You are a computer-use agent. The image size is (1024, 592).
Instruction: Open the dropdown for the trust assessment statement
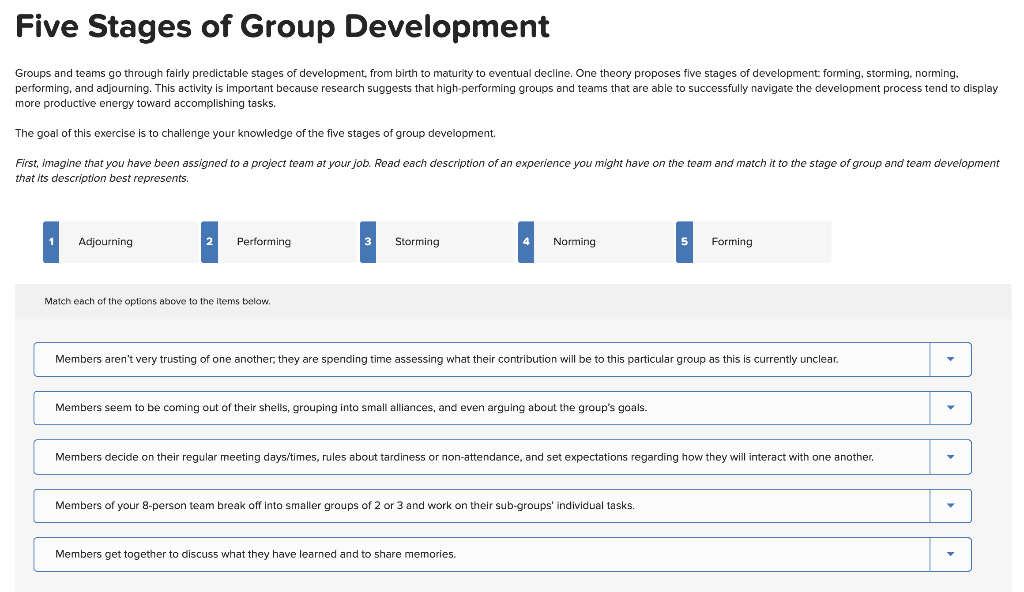click(950, 359)
